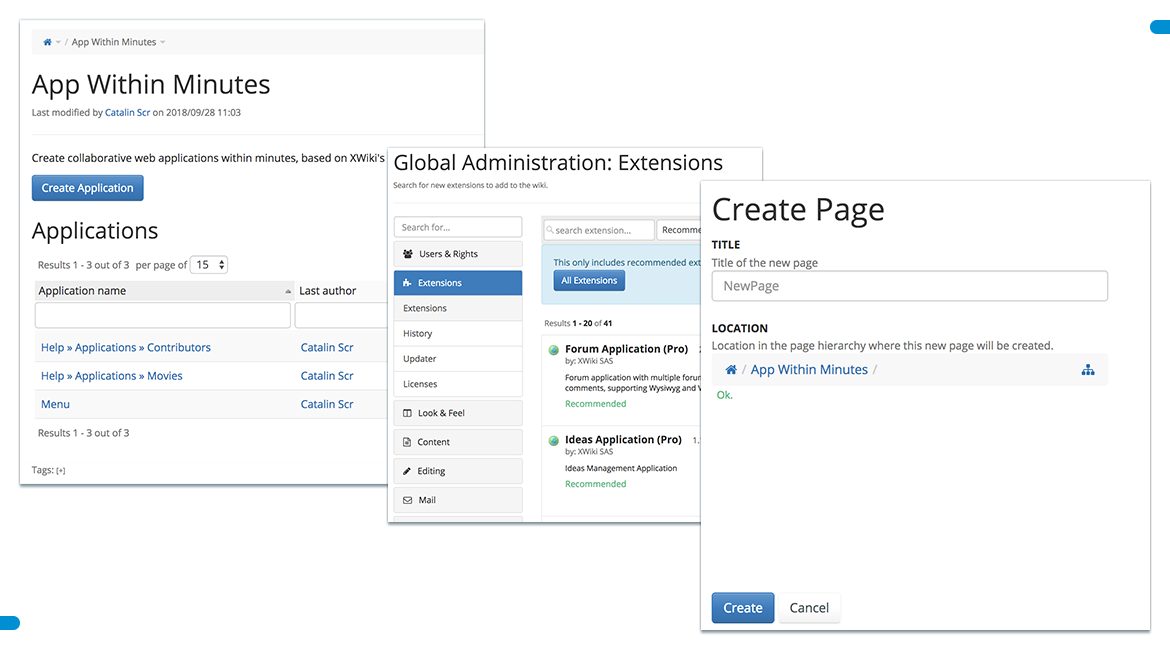Click the home icon in App Within Minutes breadcrumb

47,43
